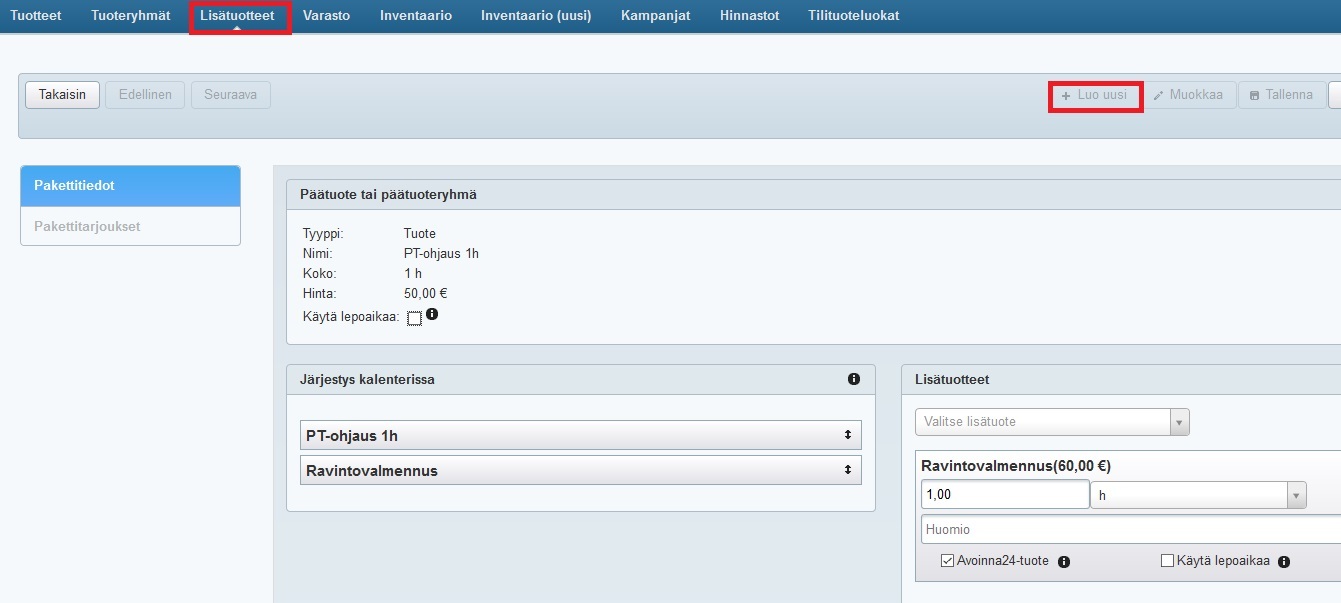Click info icon beside Avoinna24-tuote

(x=1064, y=562)
